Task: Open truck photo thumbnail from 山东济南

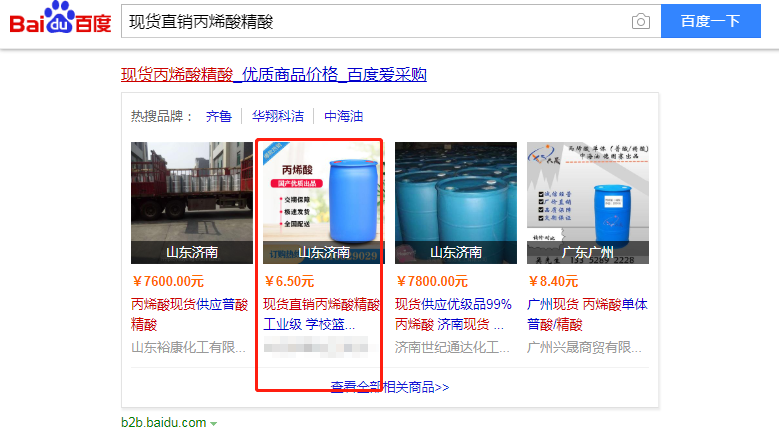Action: click(x=192, y=203)
